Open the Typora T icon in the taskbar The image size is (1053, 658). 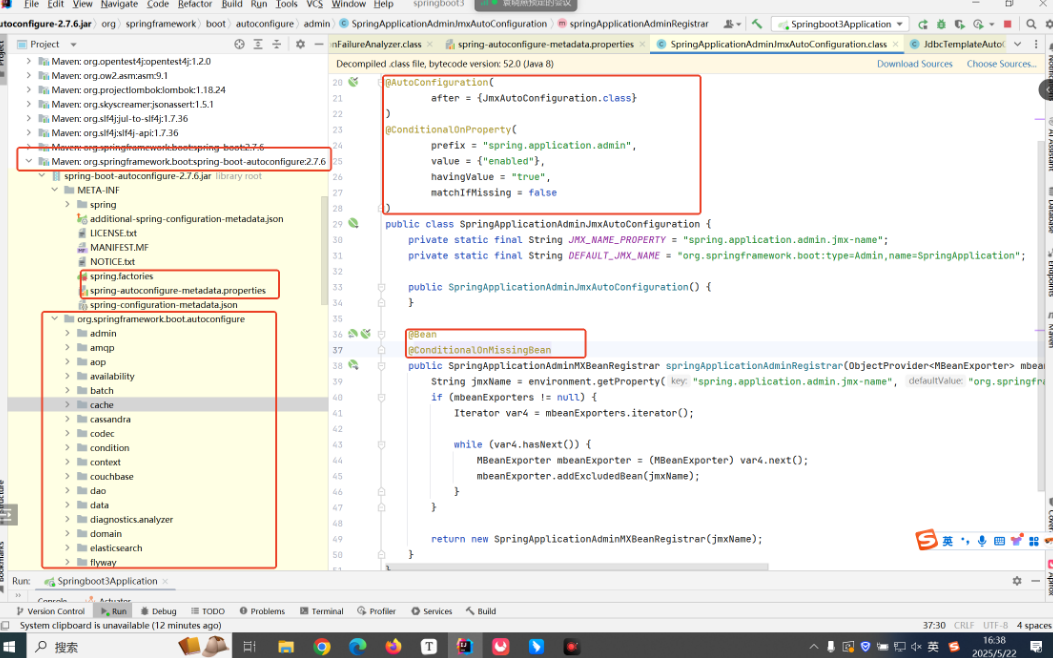[428, 646]
